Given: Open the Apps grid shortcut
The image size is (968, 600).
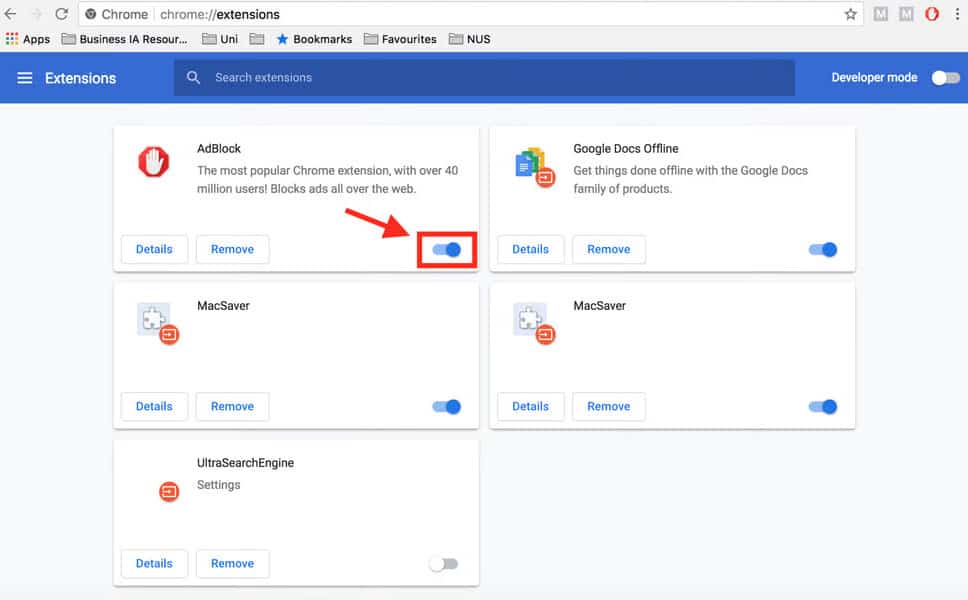Looking at the screenshot, I should pyautogui.click(x=28, y=39).
